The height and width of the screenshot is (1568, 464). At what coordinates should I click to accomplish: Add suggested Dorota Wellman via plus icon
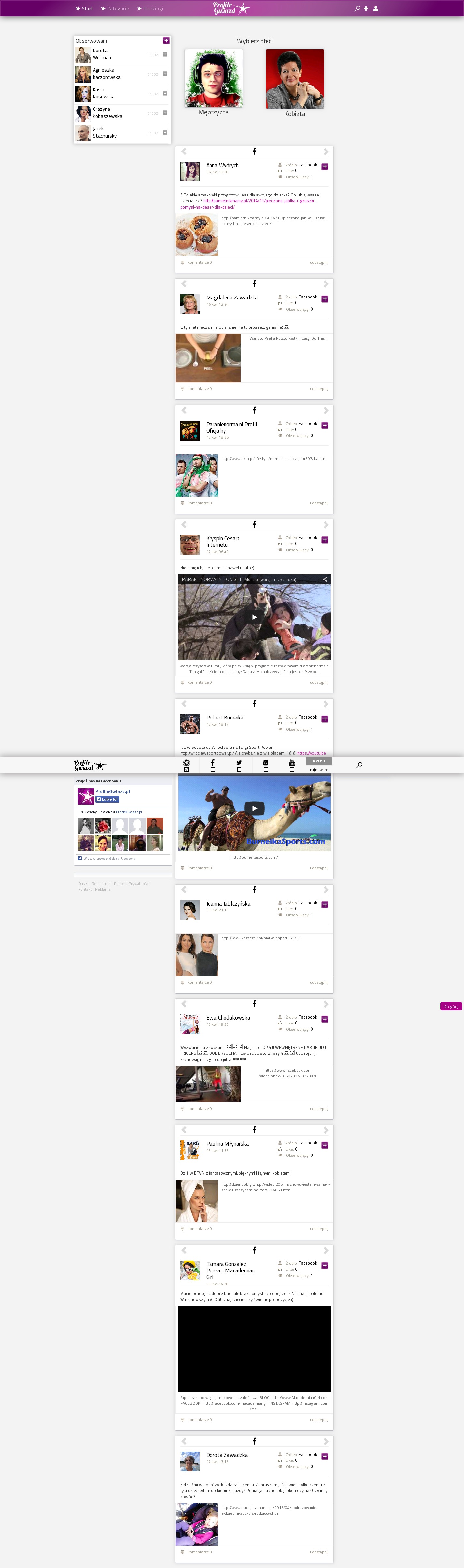point(165,55)
